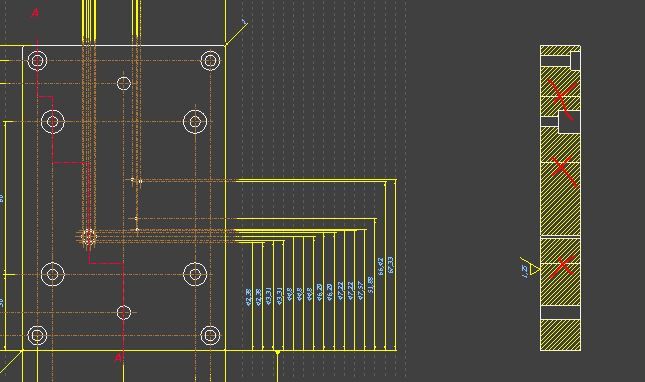Select the top-left corner counterbored hole
The image size is (645, 382).
coord(37,60)
